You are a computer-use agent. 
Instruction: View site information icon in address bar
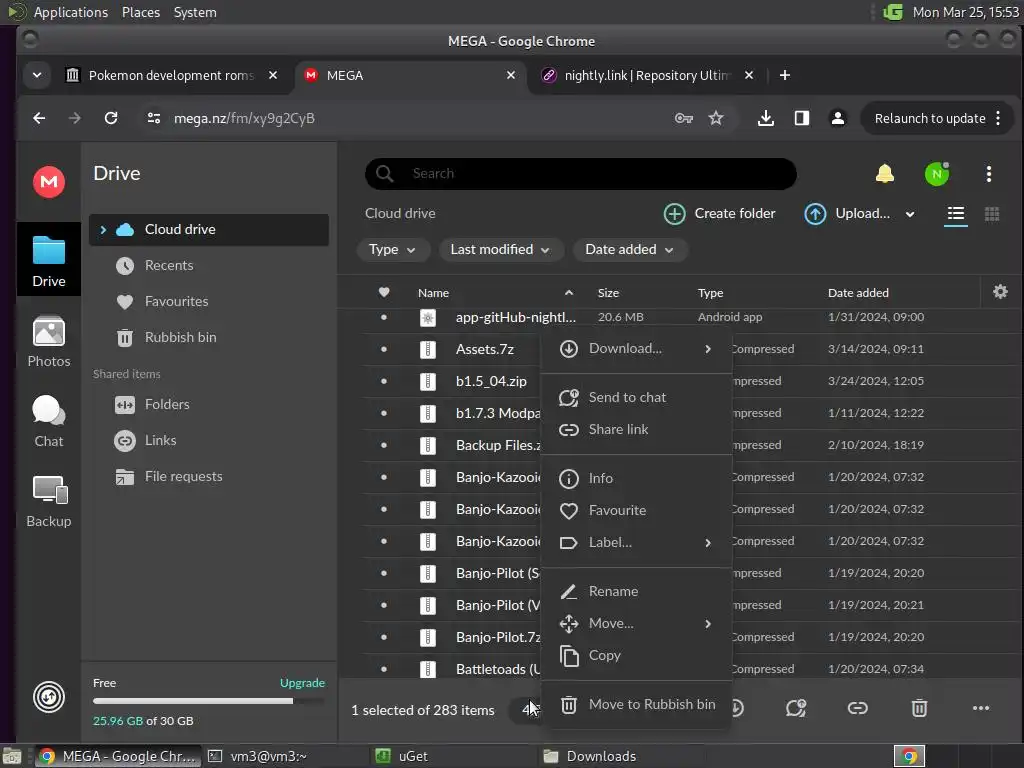[153, 118]
